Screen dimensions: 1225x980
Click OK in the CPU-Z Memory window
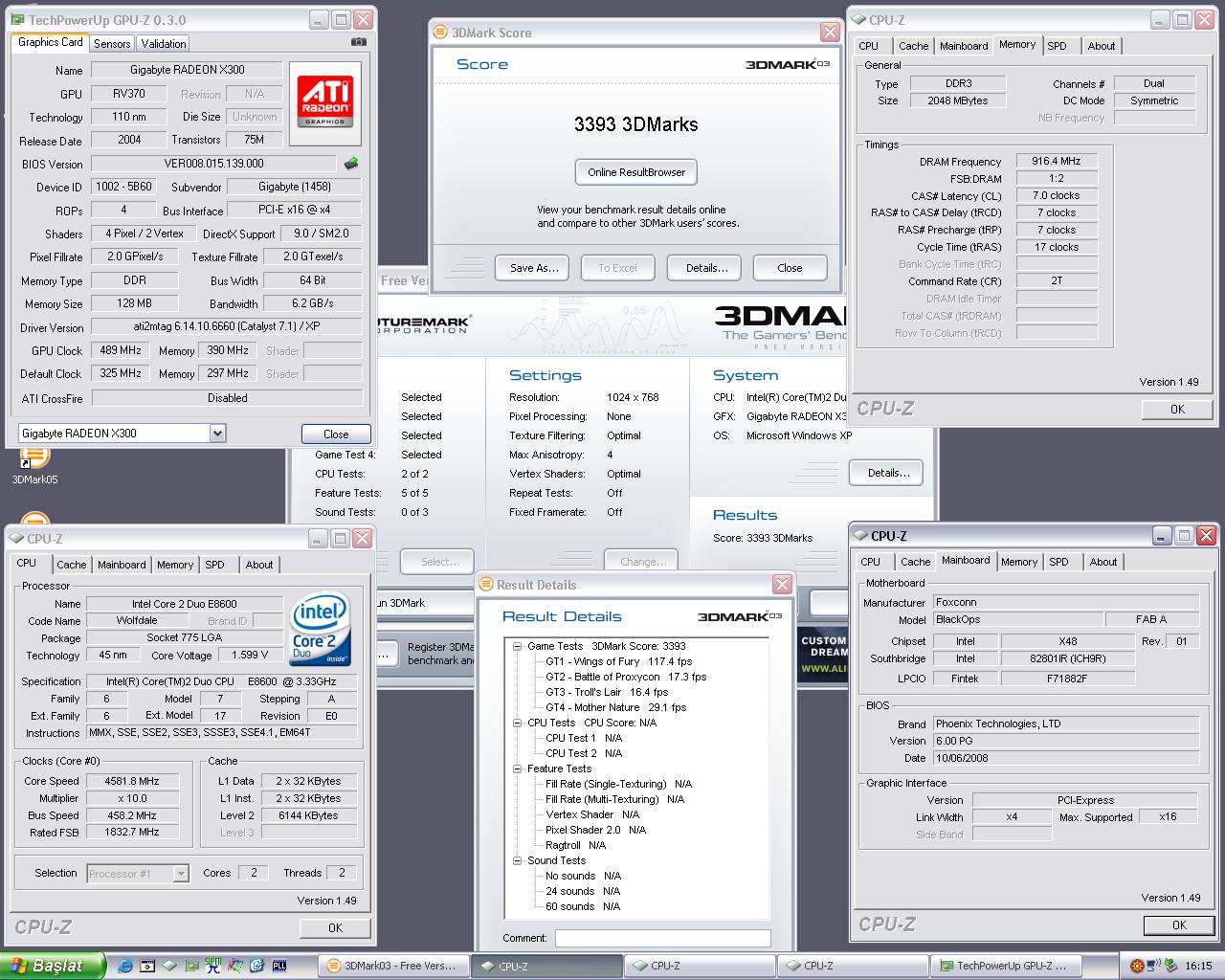(x=1177, y=409)
